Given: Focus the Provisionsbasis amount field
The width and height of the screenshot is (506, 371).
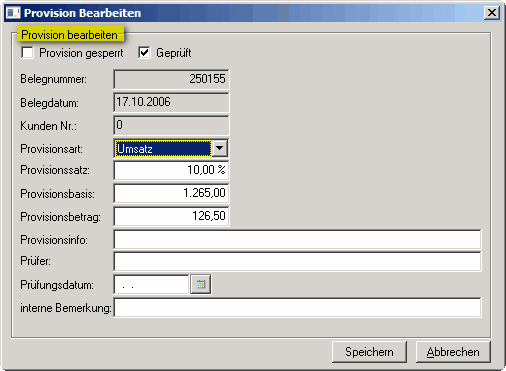Looking at the screenshot, I should tap(171, 193).
